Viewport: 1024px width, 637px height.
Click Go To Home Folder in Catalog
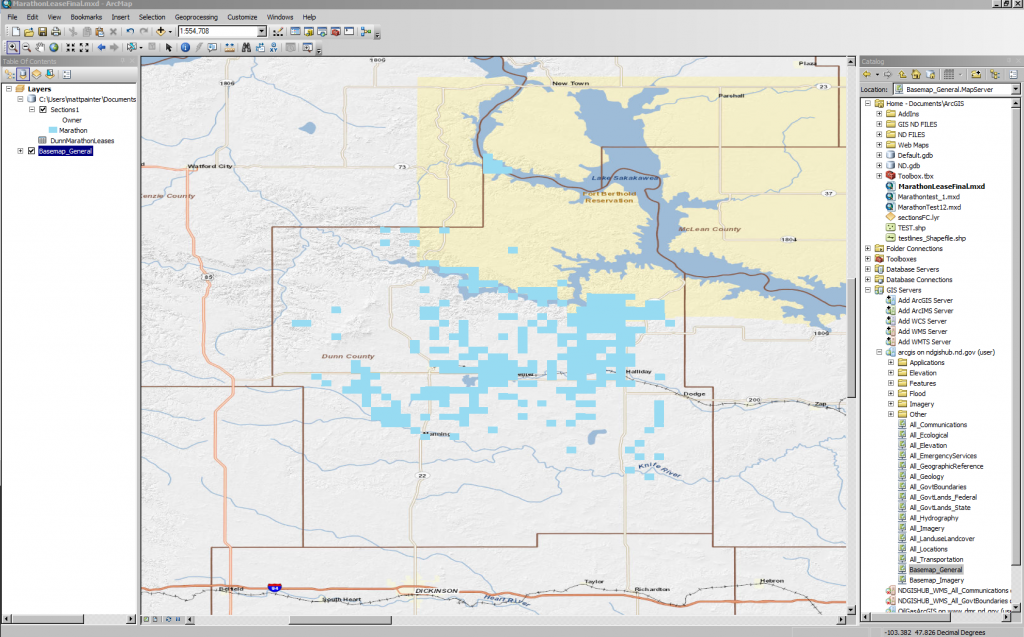coord(915,74)
